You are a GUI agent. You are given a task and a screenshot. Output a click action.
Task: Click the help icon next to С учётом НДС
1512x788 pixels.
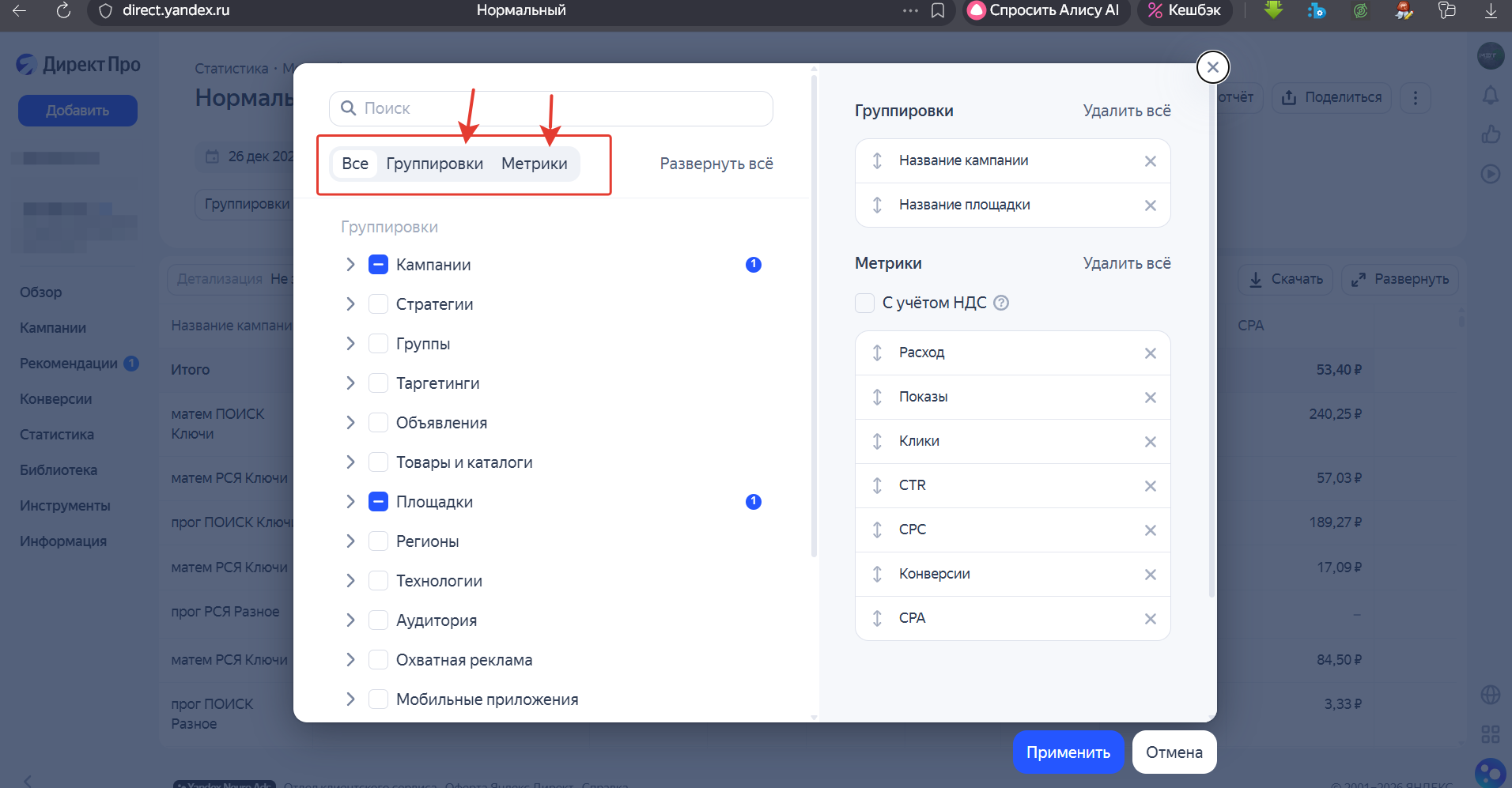point(1001,303)
